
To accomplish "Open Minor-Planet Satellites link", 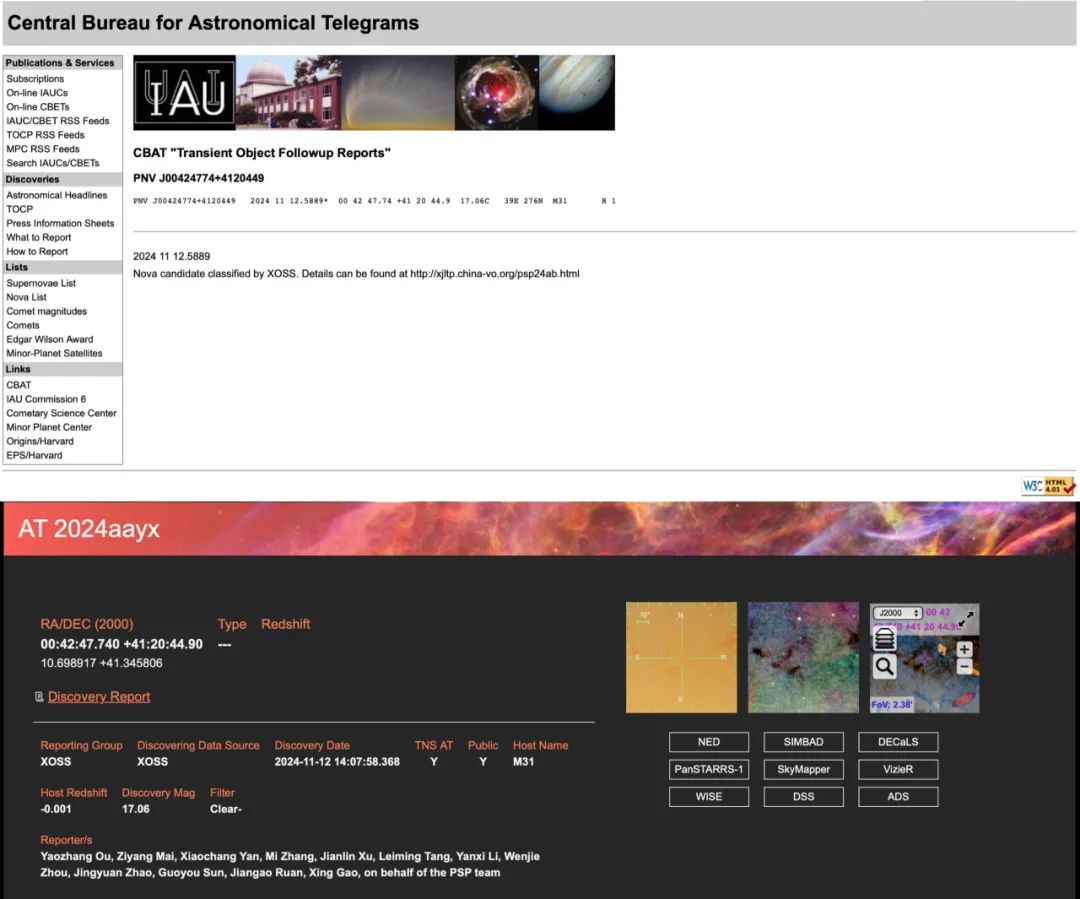I will pos(54,353).
